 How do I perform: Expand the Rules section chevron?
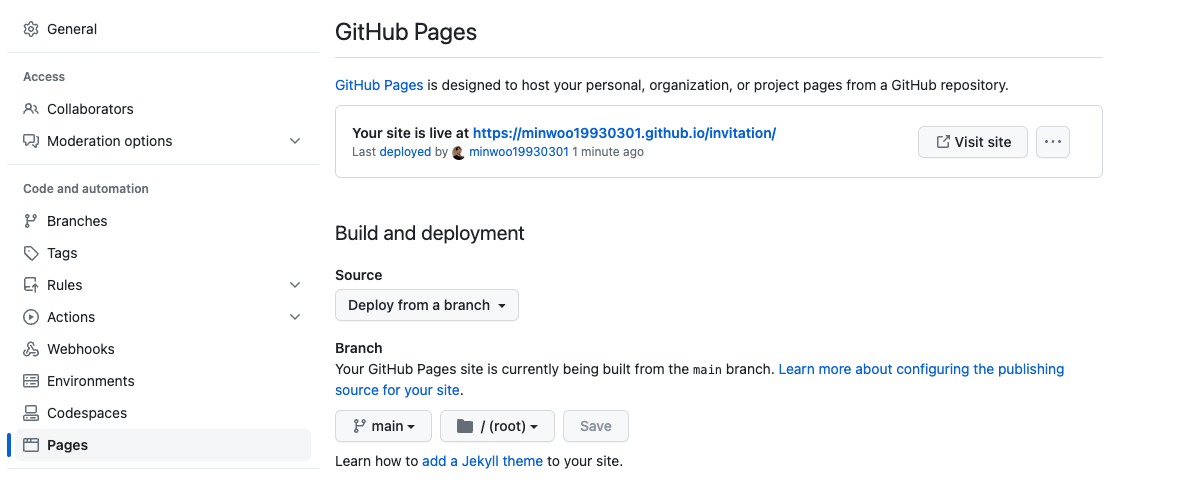[295, 285]
